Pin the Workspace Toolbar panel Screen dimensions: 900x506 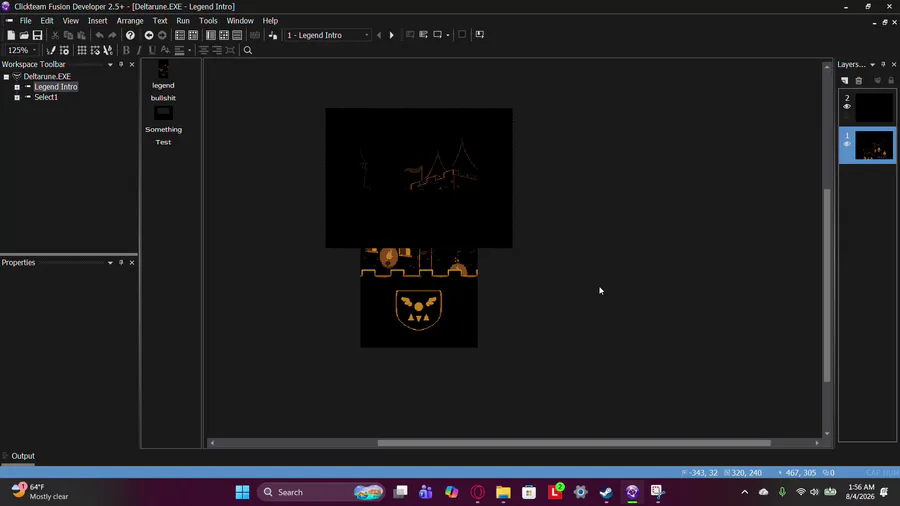point(121,64)
